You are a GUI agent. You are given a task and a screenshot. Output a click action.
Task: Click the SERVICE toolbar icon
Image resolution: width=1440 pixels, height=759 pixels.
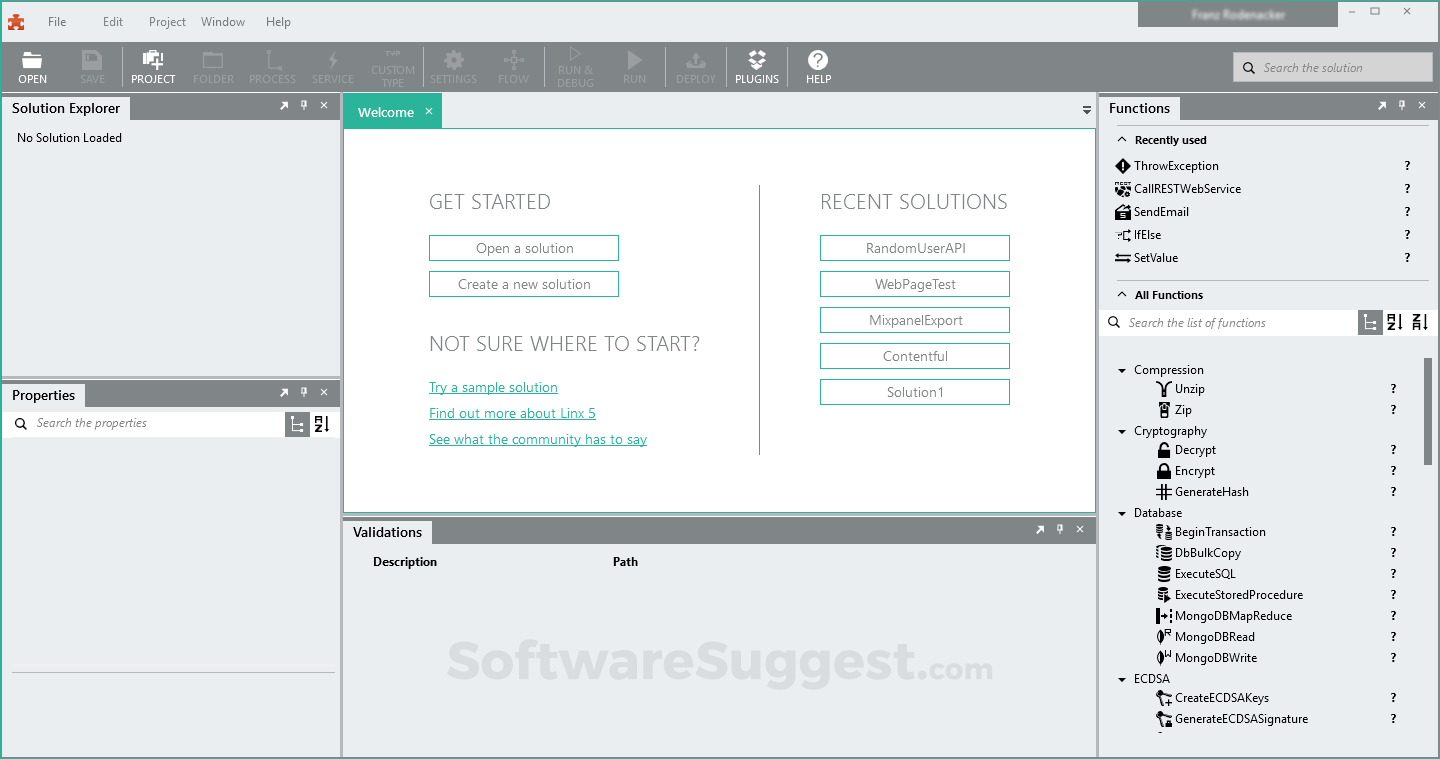tap(333, 66)
